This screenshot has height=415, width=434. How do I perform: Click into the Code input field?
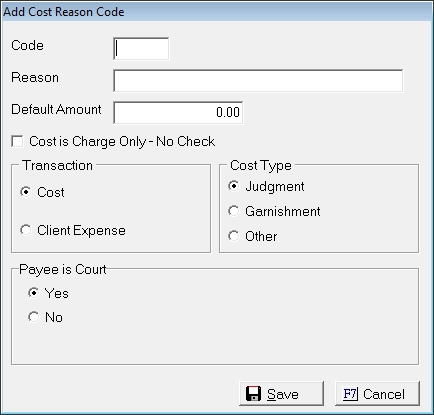coord(141,49)
